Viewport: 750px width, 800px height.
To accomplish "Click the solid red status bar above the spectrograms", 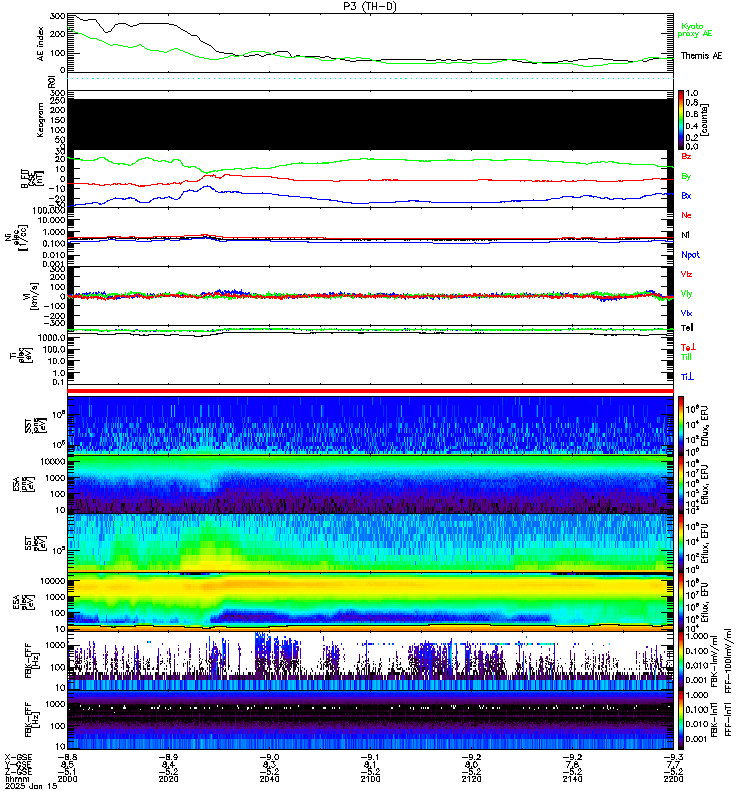I will (370, 391).
